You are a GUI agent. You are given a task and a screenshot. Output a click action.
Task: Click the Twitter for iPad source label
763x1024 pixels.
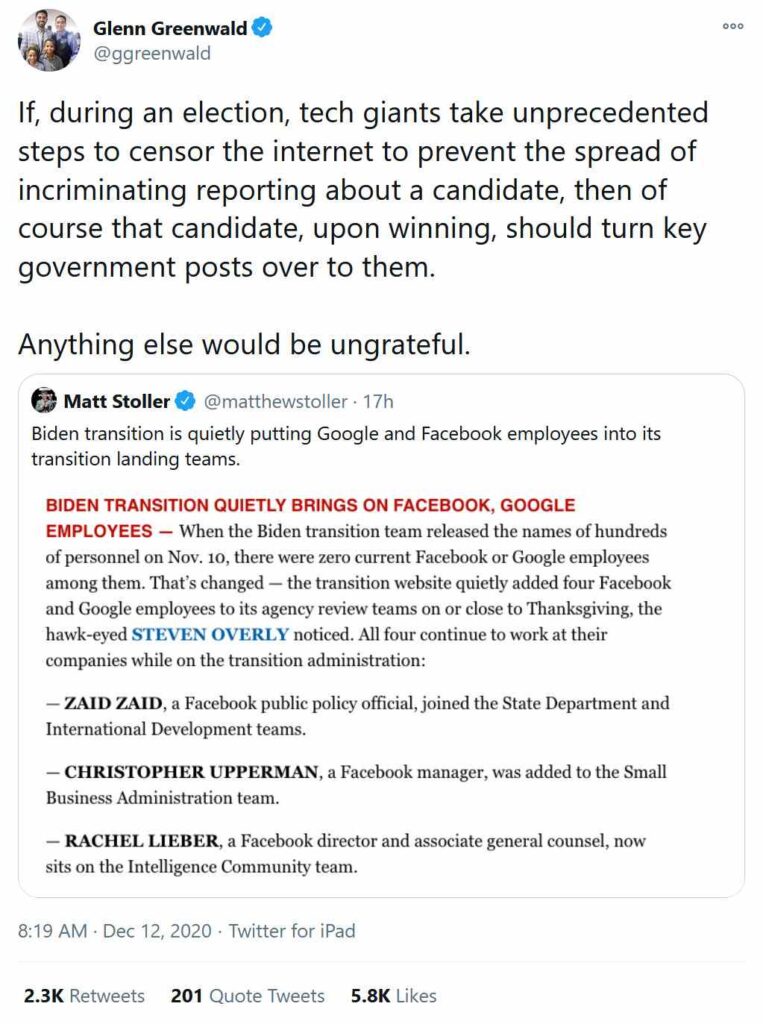(x=292, y=931)
